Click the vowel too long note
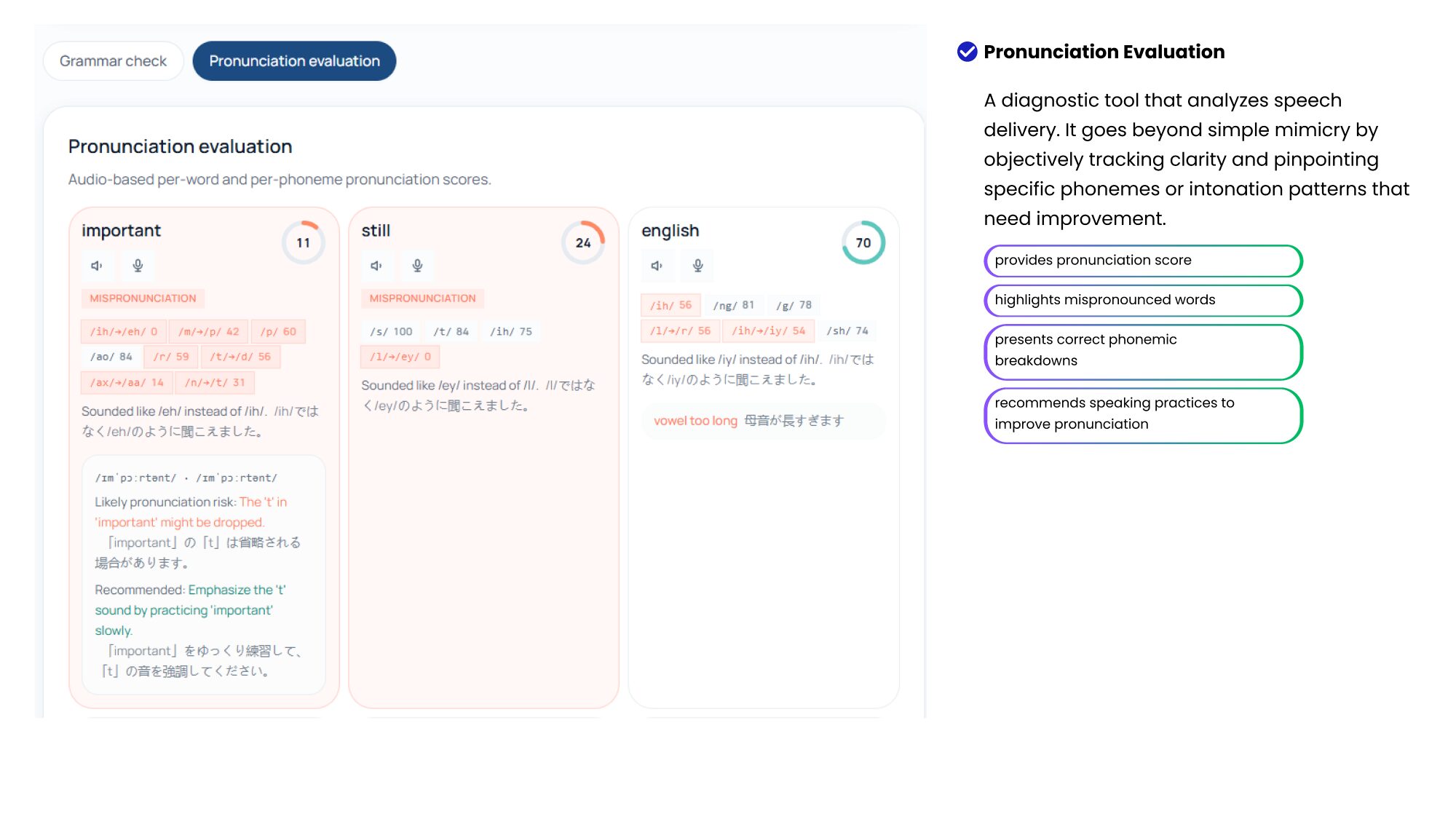The width and height of the screenshot is (1456, 819). (763, 421)
